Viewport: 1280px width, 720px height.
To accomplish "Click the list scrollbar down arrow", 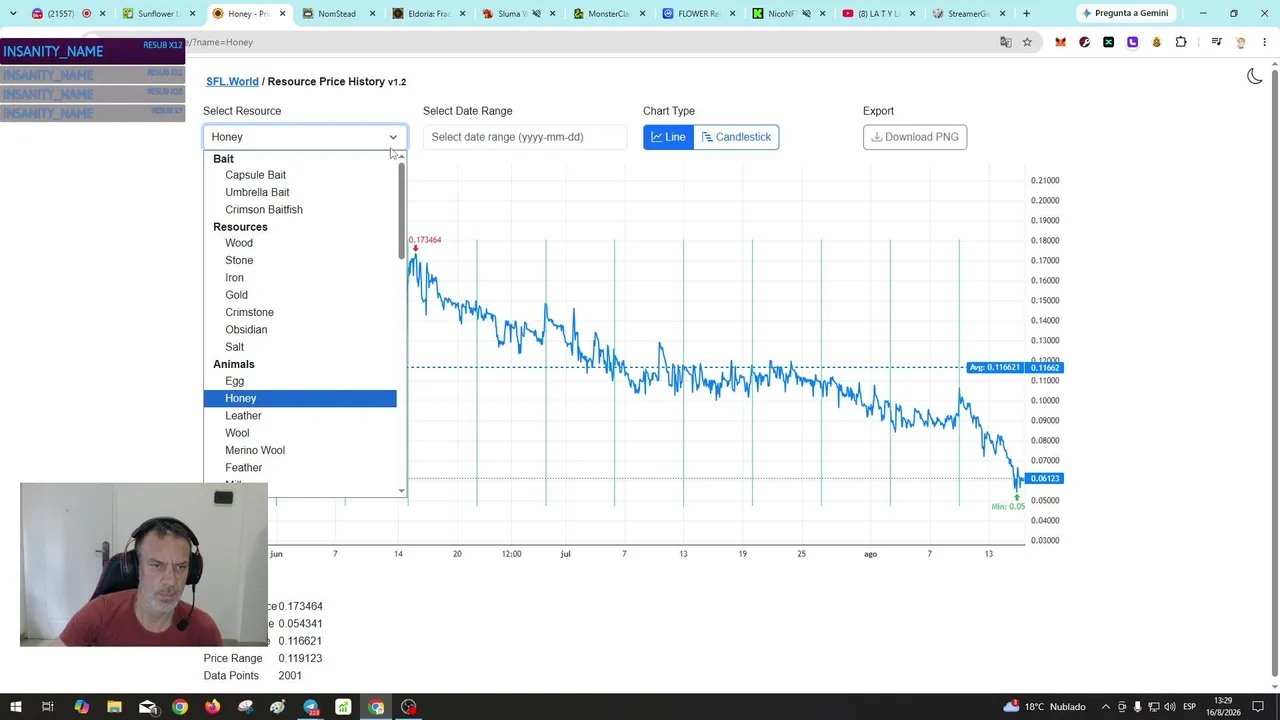I will 402,490.
